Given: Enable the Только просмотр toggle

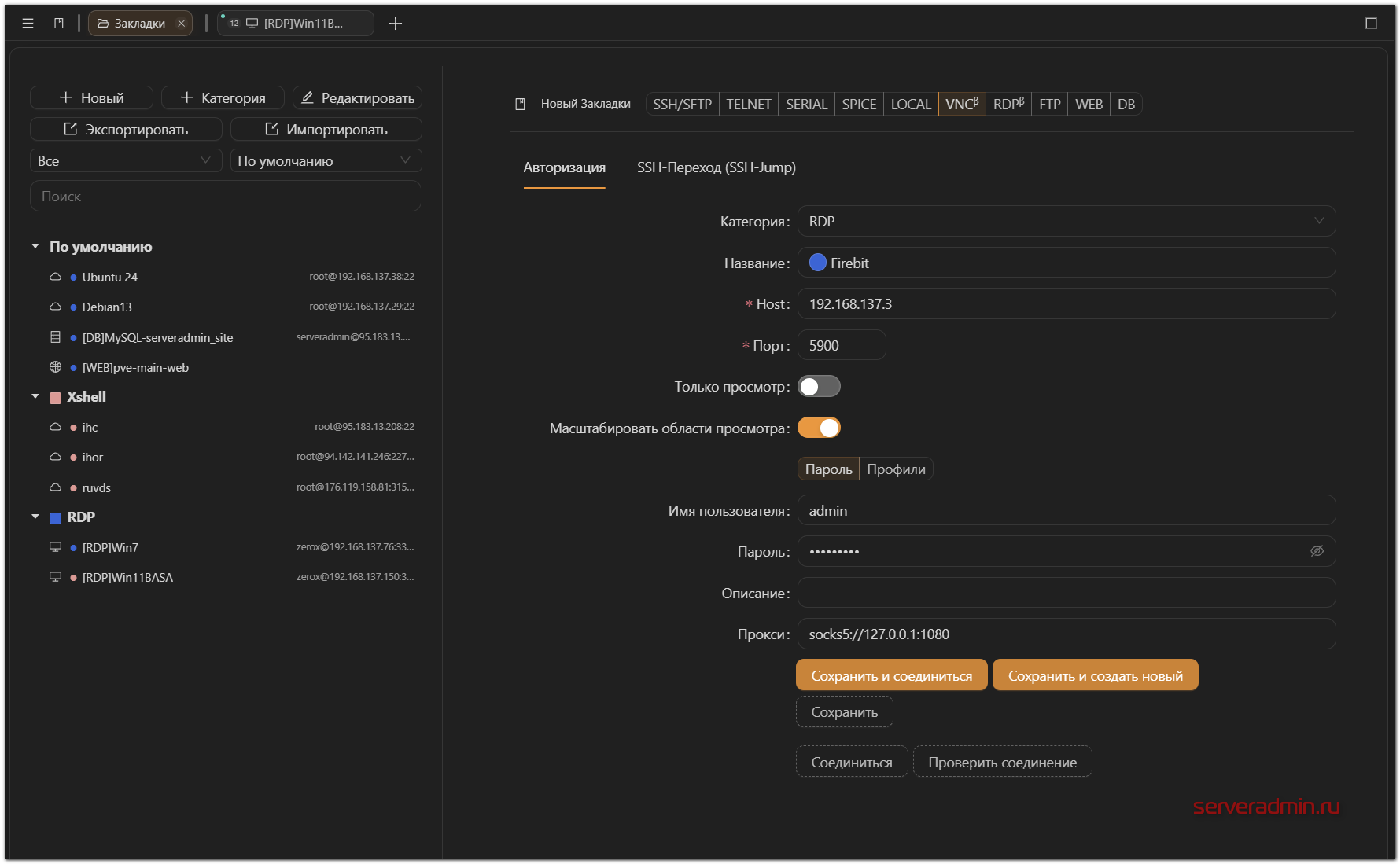Looking at the screenshot, I should [x=820, y=387].
